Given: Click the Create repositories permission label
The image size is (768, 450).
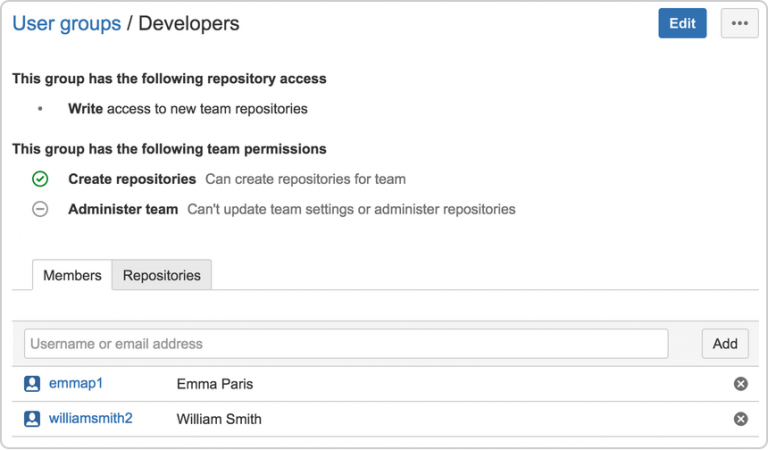Looking at the screenshot, I should 132,179.
